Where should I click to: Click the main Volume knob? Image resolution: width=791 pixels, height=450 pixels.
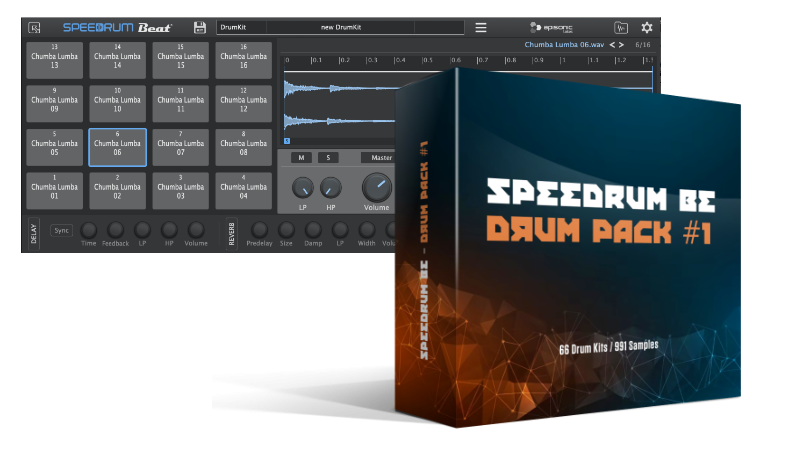point(376,187)
